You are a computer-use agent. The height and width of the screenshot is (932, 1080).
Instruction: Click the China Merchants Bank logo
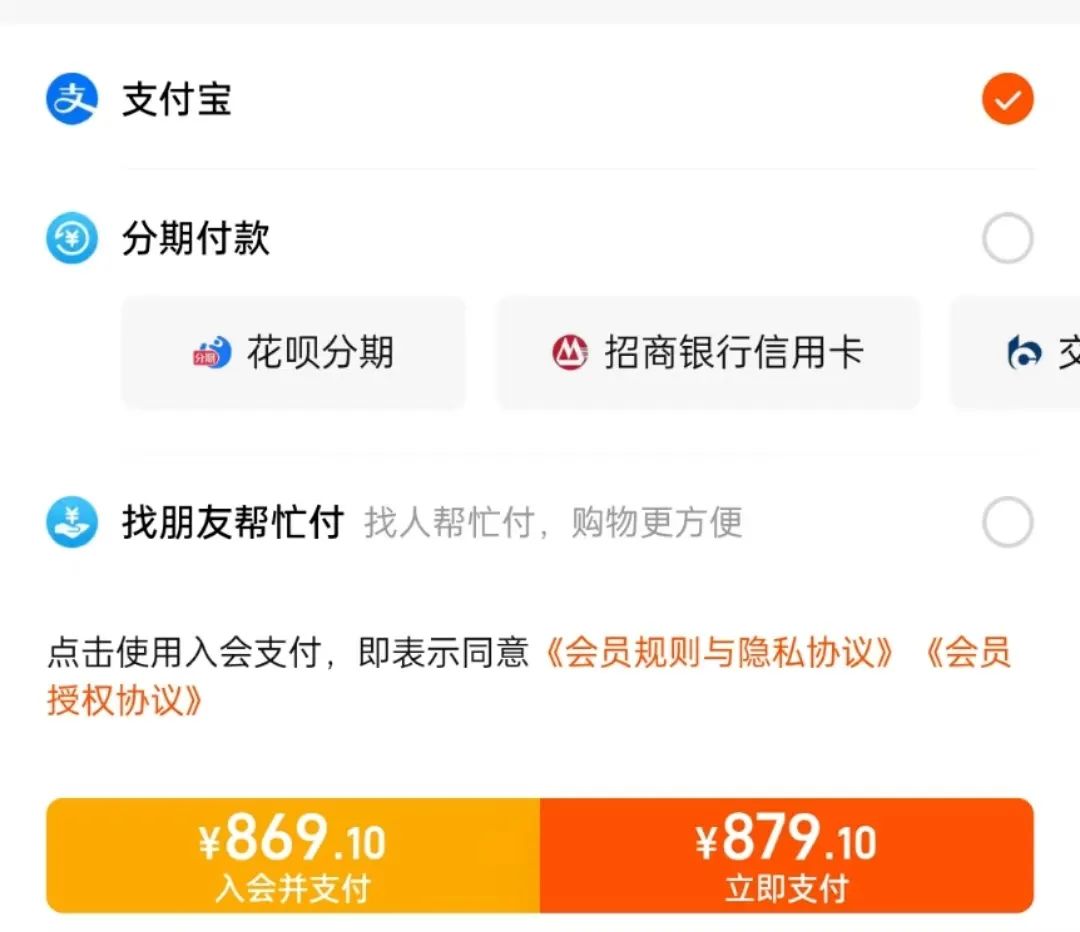tap(570, 353)
